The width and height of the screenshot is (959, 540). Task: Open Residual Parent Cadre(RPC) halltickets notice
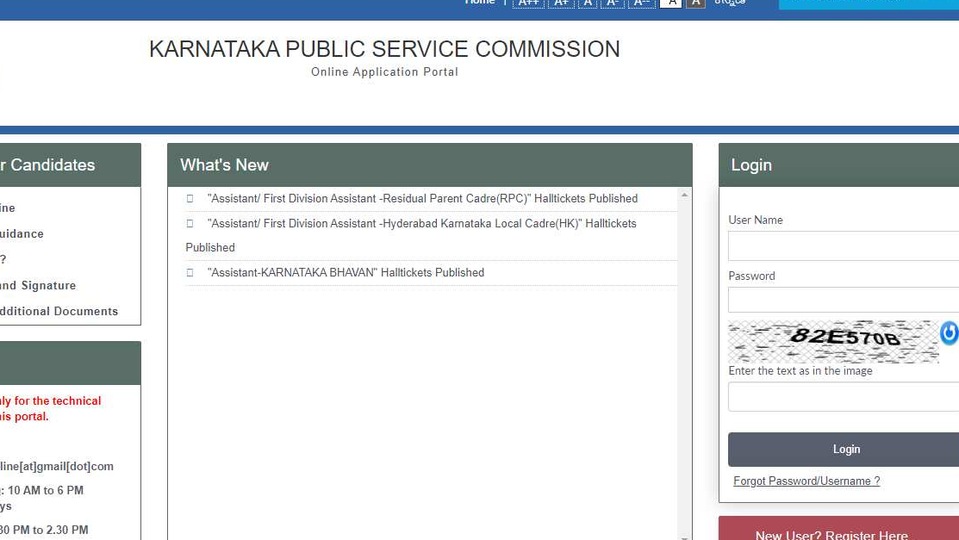423,199
